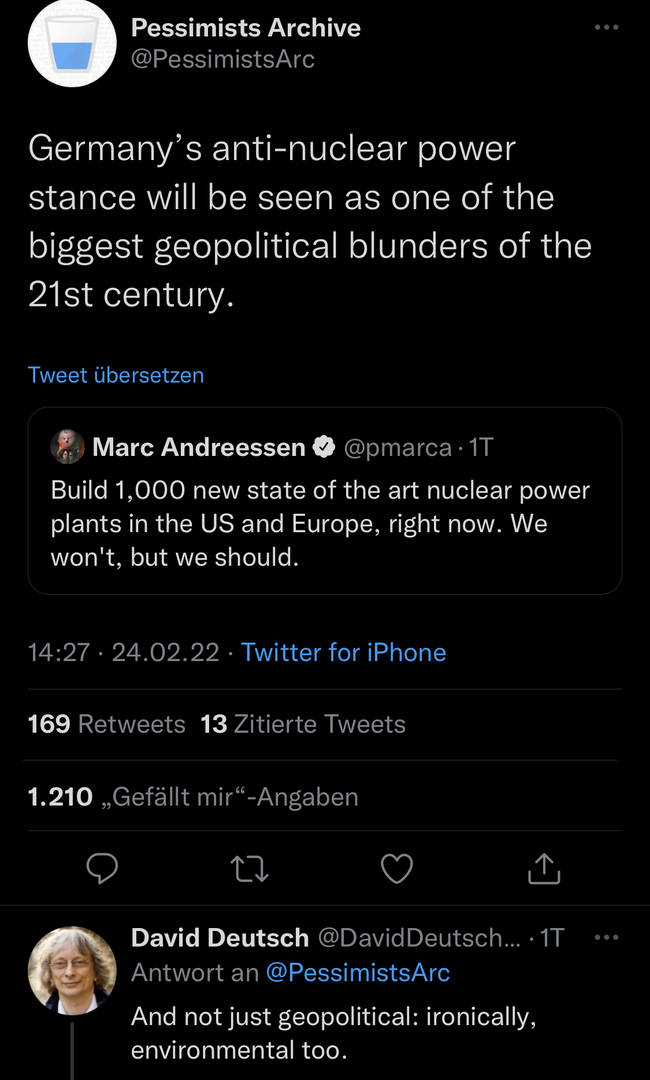The image size is (650, 1080).
Task: Tap Marc Andreessen's small avatar
Action: 68,446
